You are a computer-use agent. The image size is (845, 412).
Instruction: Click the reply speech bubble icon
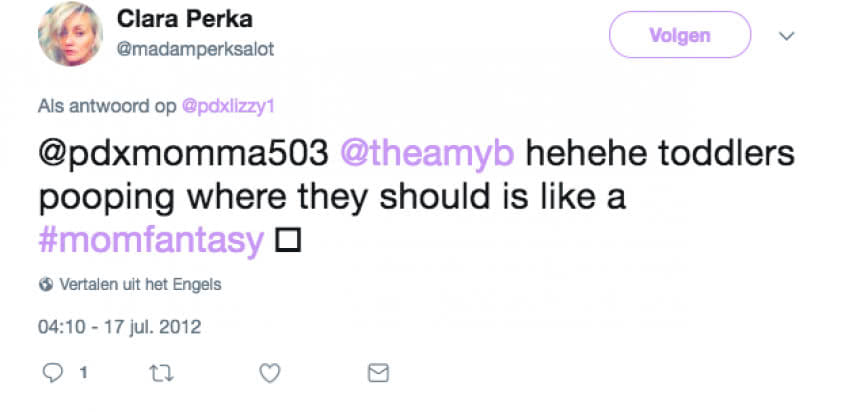(x=53, y=373)
